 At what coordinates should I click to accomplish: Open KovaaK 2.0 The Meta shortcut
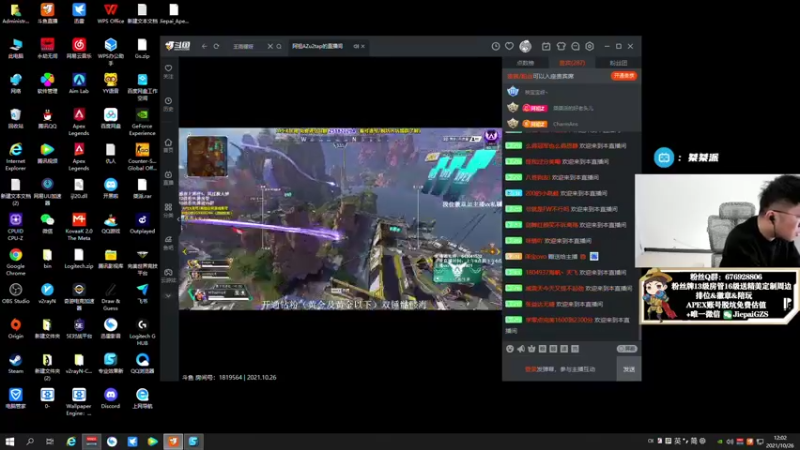coord(79,227)
